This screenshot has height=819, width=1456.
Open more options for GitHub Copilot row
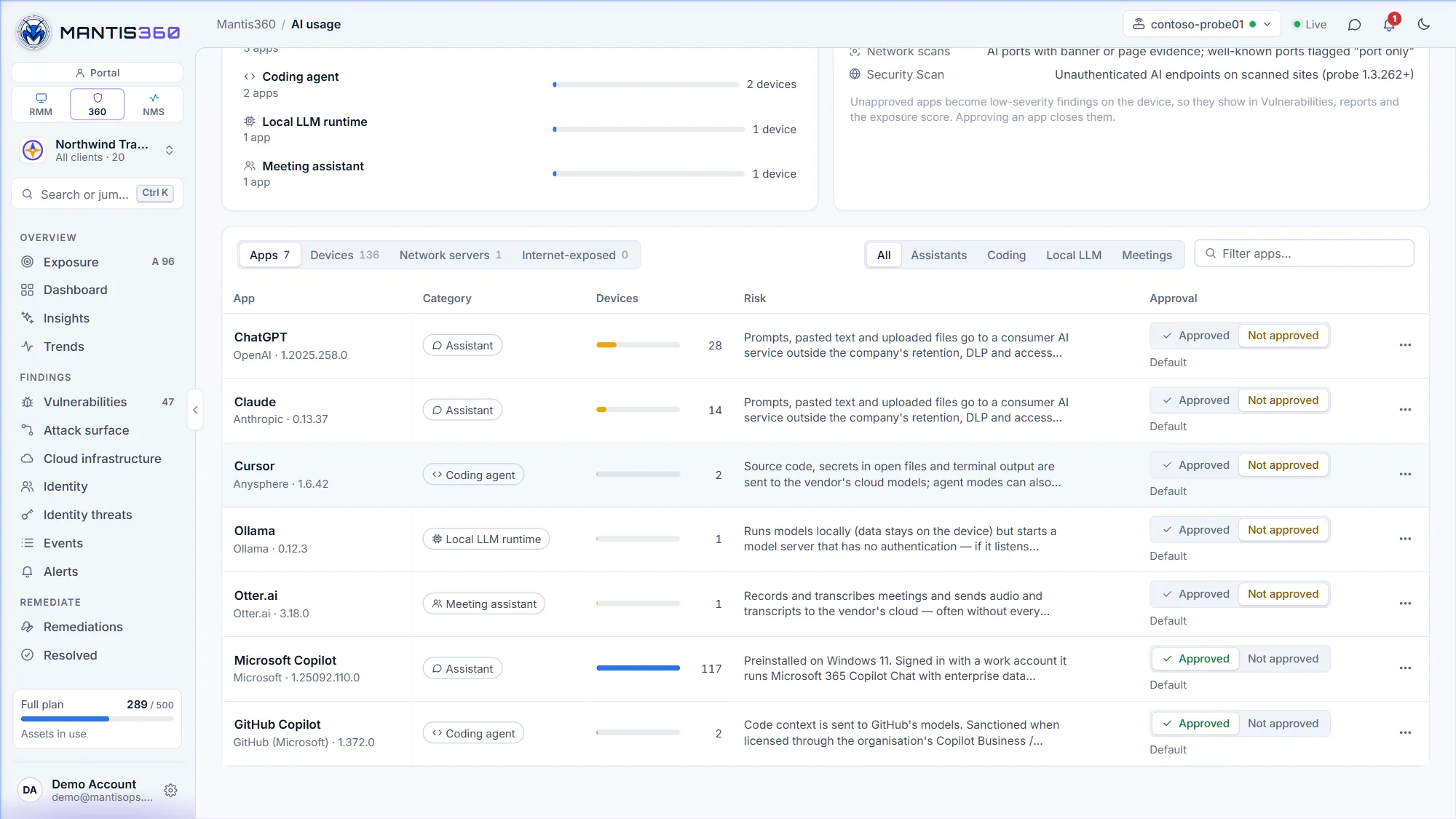click(1405, 733)
